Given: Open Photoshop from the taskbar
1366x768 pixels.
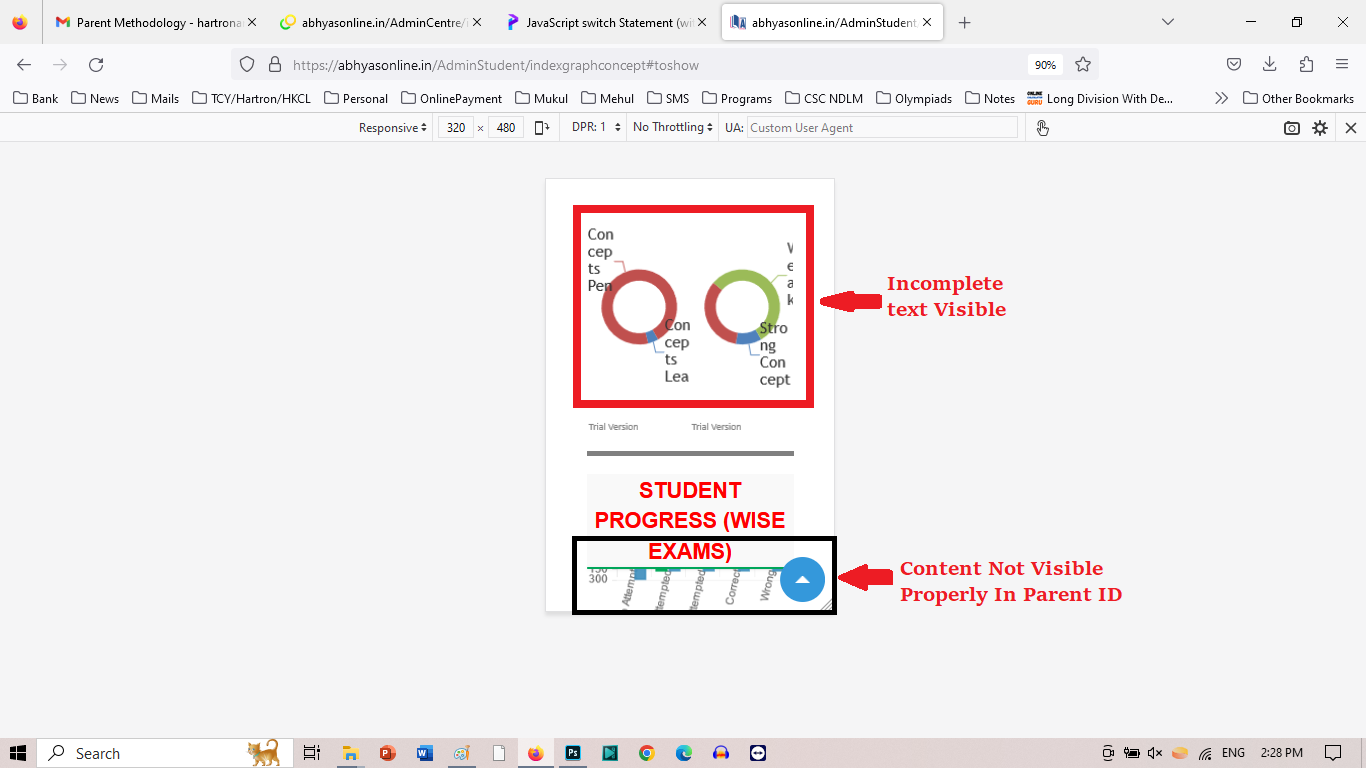Looking at the screenshot, I should (573, 753).
